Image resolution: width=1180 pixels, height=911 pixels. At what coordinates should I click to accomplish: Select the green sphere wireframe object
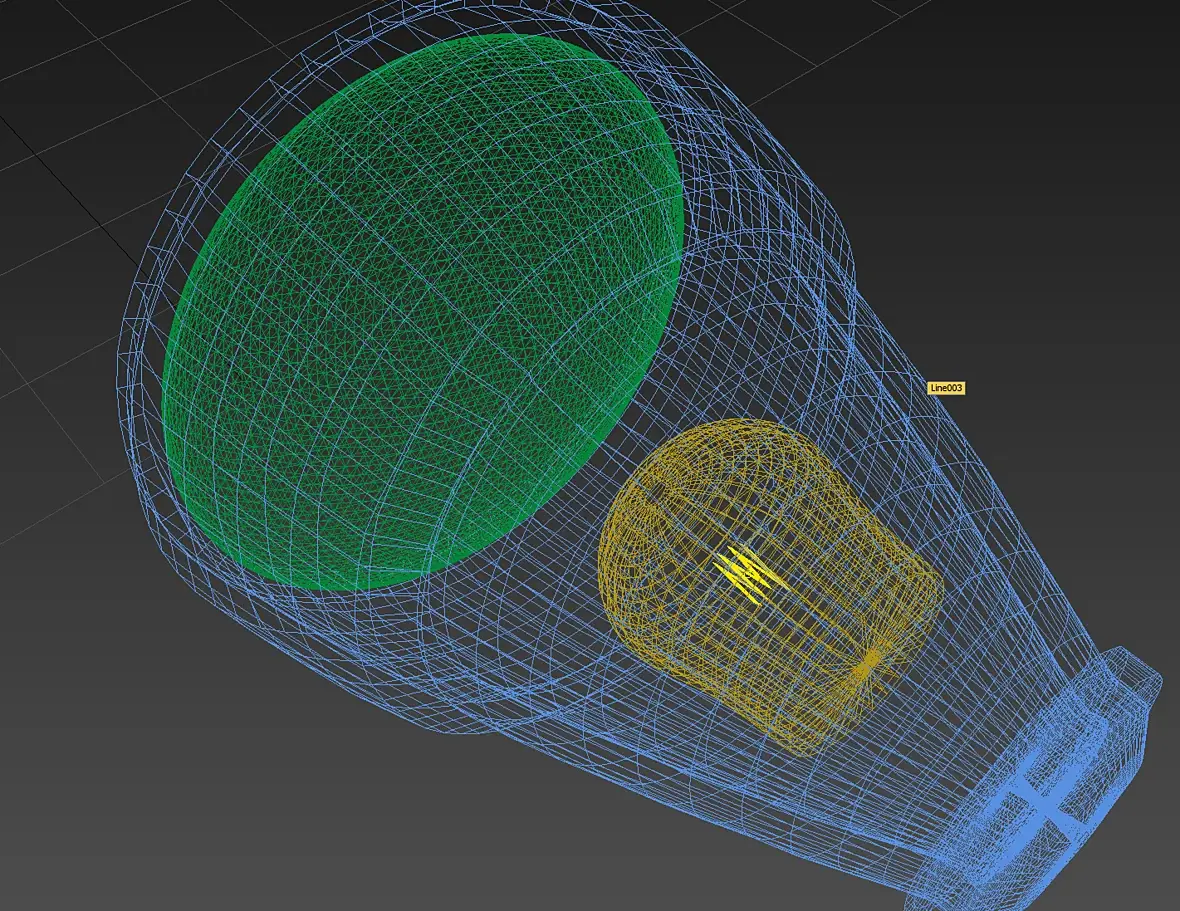(422, 311)
